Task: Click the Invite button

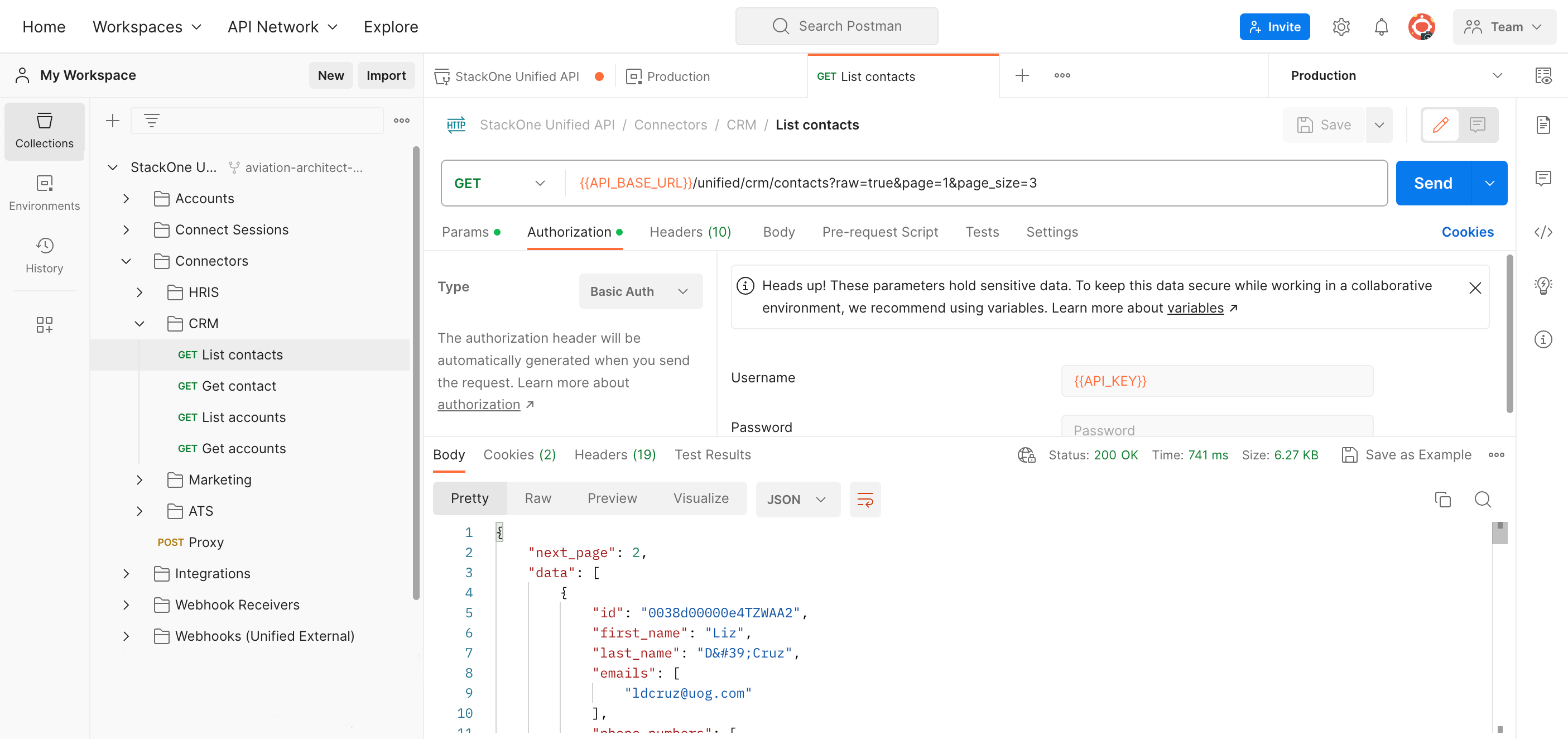Action: tap(1274, 27)
